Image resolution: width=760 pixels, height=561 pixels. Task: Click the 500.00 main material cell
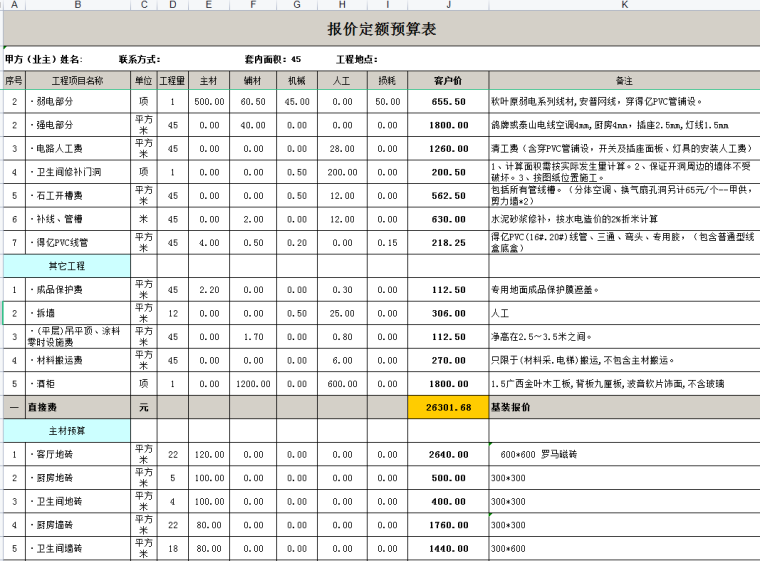(x=209, y=101)
